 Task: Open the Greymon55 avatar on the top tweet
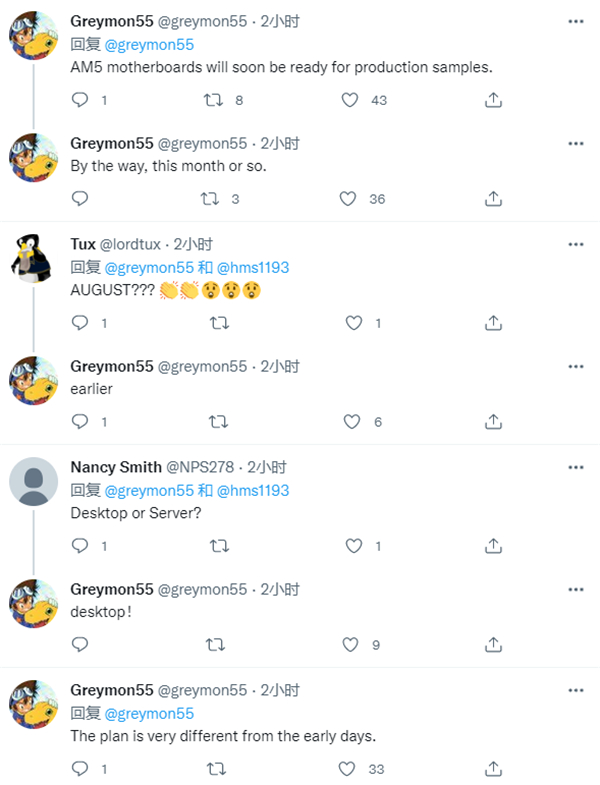point(33,35)
